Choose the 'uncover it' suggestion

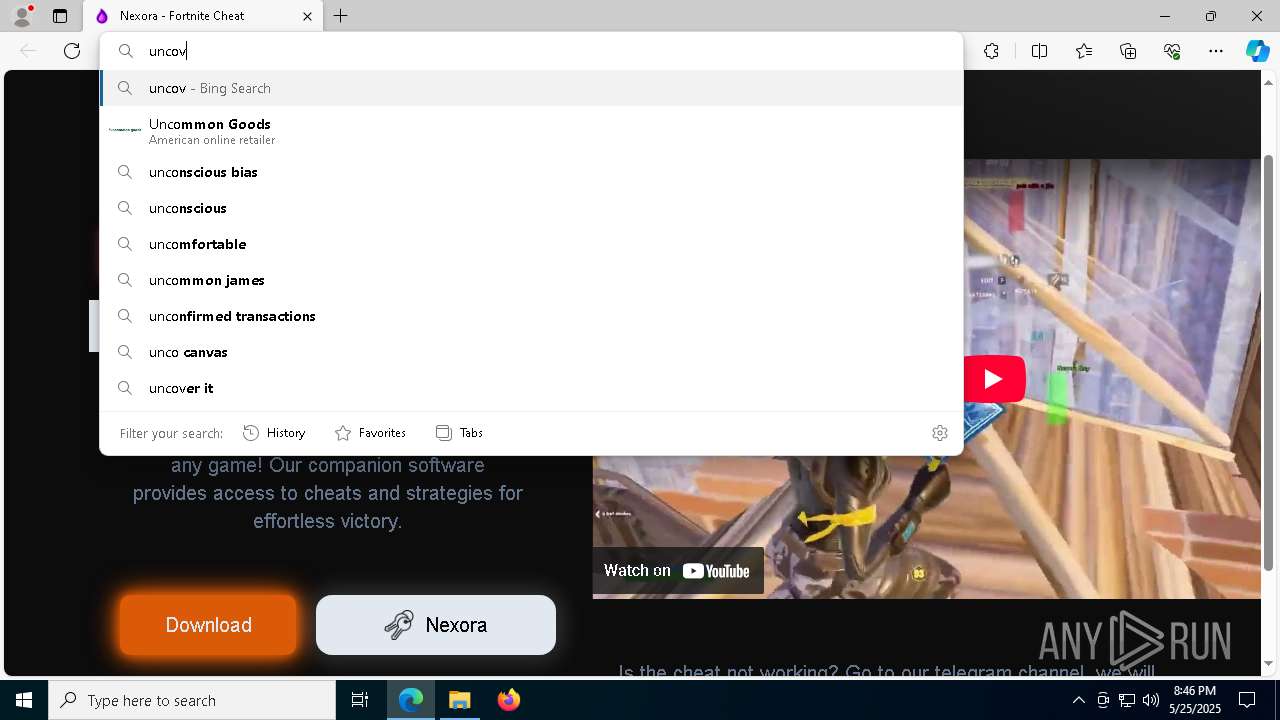click(x=531, y=388)
